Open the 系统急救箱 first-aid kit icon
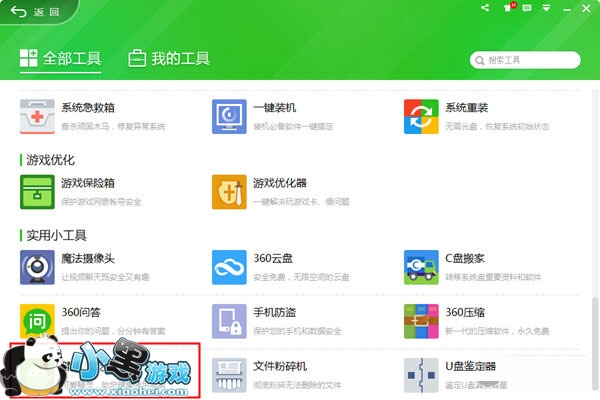The image size is (600, 400). (x=37, y=117)
